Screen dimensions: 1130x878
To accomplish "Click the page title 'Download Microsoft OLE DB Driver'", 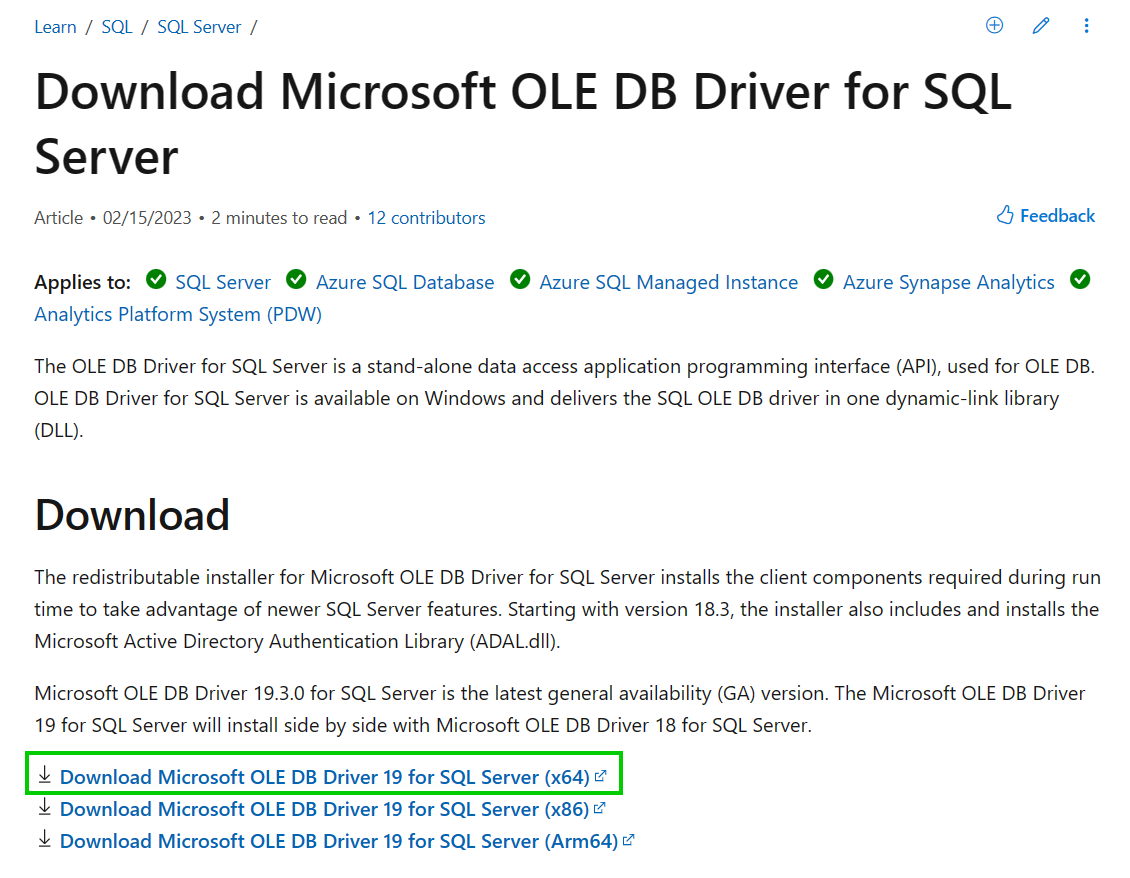I will [523, 124].
